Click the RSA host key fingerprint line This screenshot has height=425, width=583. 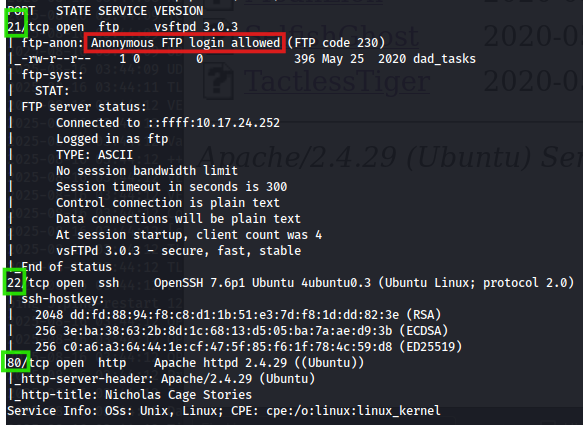[238, 315]
